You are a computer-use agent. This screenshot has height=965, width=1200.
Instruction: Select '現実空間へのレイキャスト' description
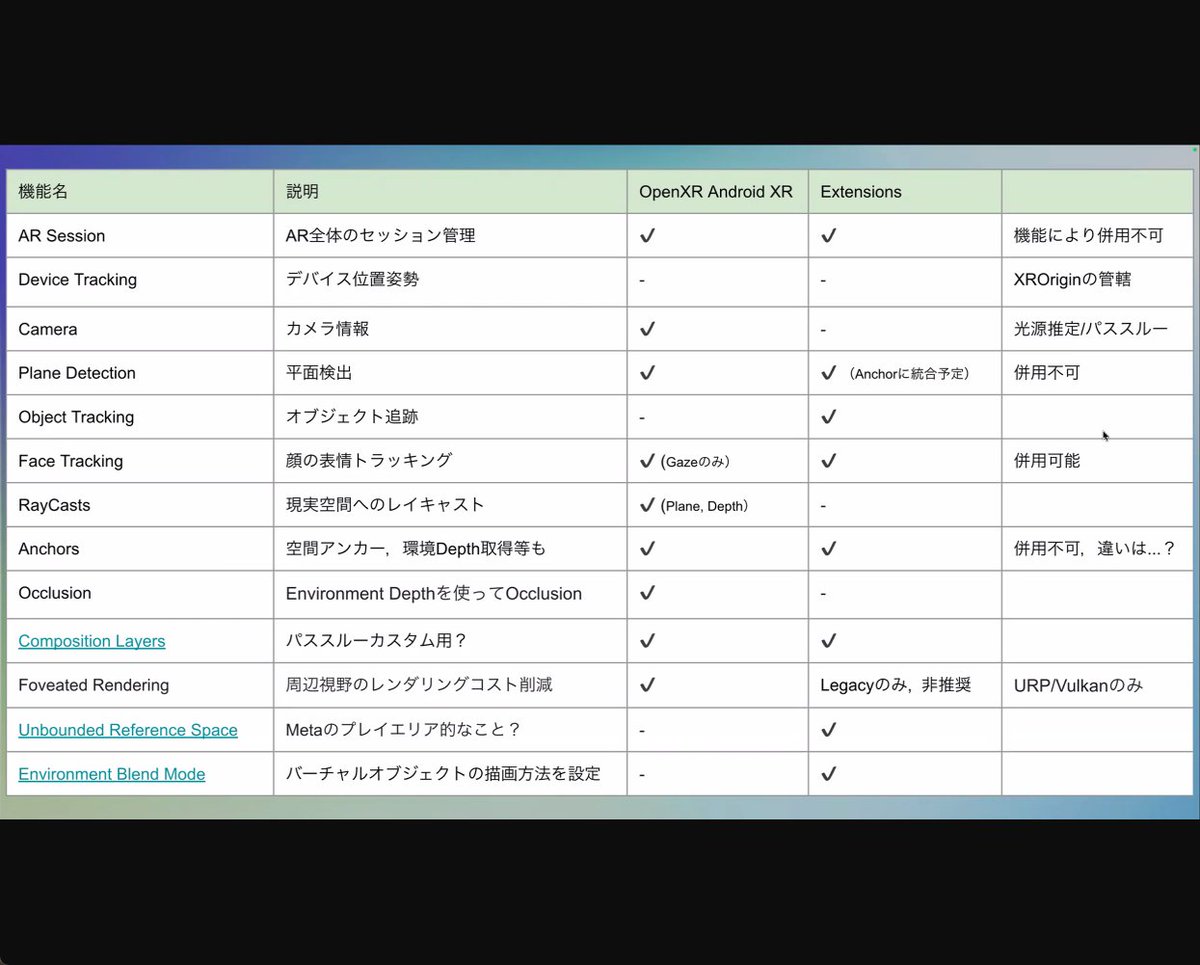pos(385,505)
